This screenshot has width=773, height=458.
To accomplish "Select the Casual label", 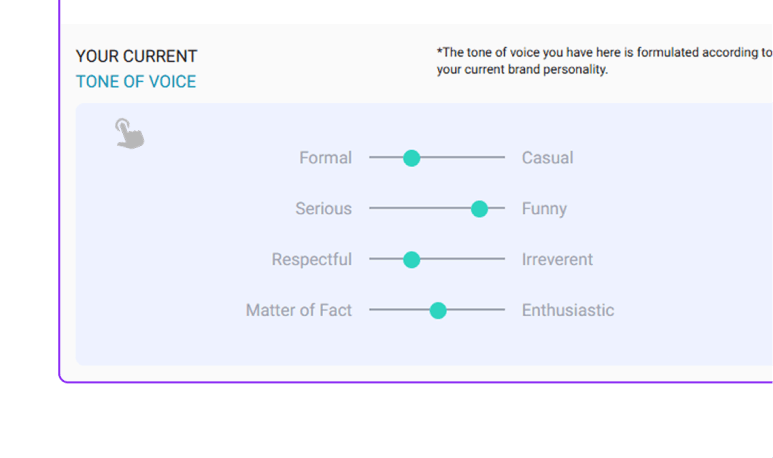I will point(547,158).
